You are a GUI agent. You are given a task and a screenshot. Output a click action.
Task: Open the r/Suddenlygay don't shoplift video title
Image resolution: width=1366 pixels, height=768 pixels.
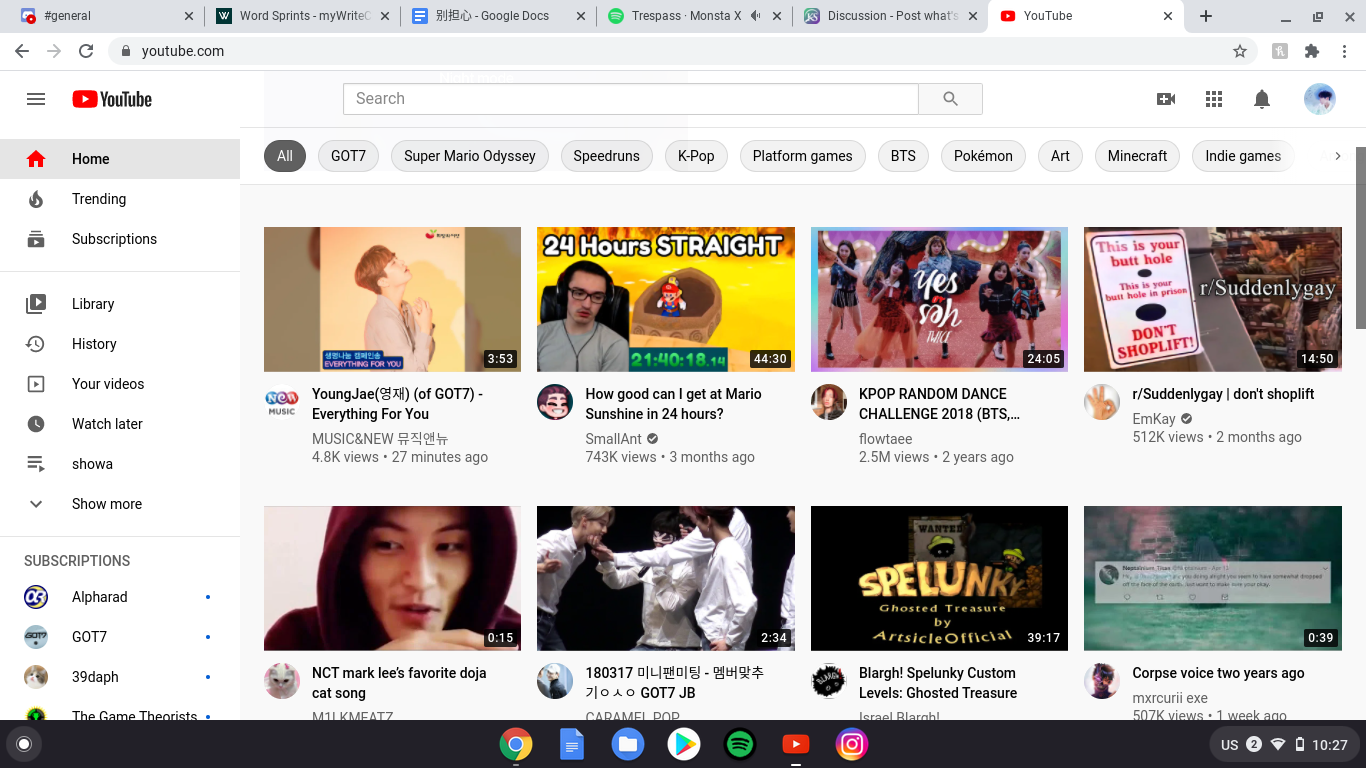tap(1223, 394)
